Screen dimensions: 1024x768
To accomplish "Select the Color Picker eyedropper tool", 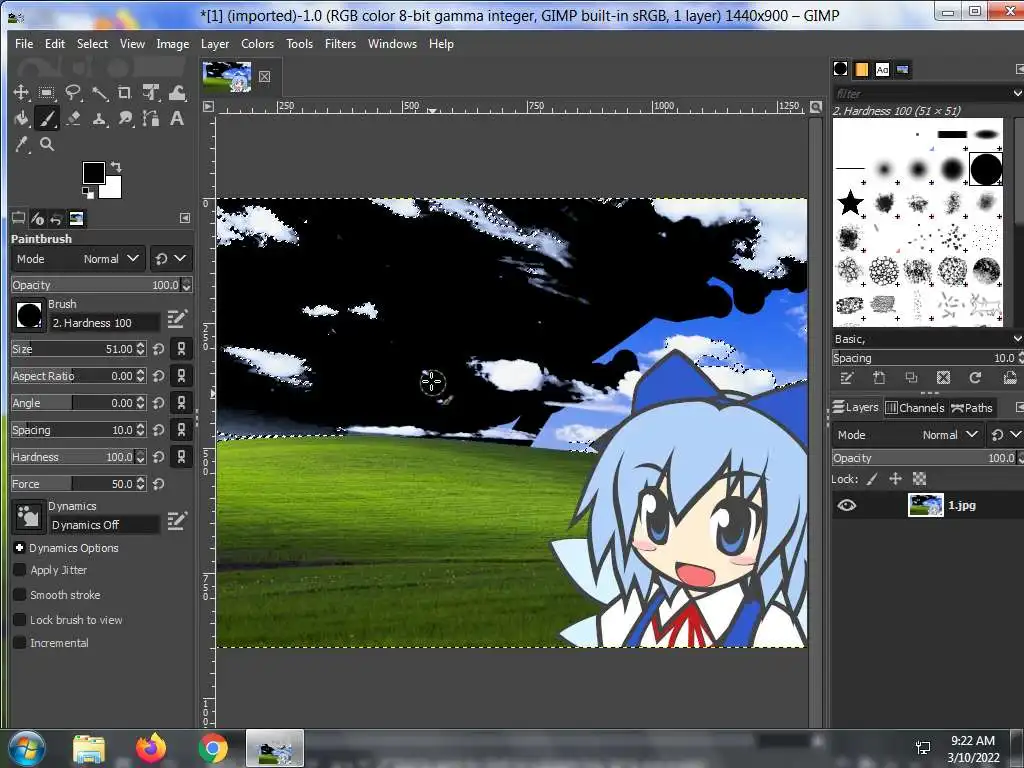I will pos(21,144).
